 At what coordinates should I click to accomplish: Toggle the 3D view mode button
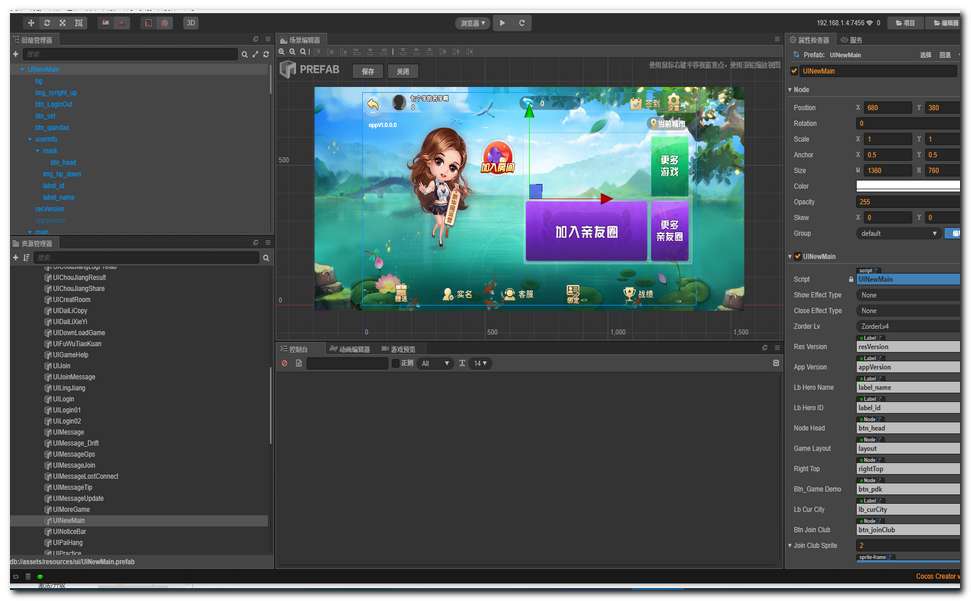point(190,22)
